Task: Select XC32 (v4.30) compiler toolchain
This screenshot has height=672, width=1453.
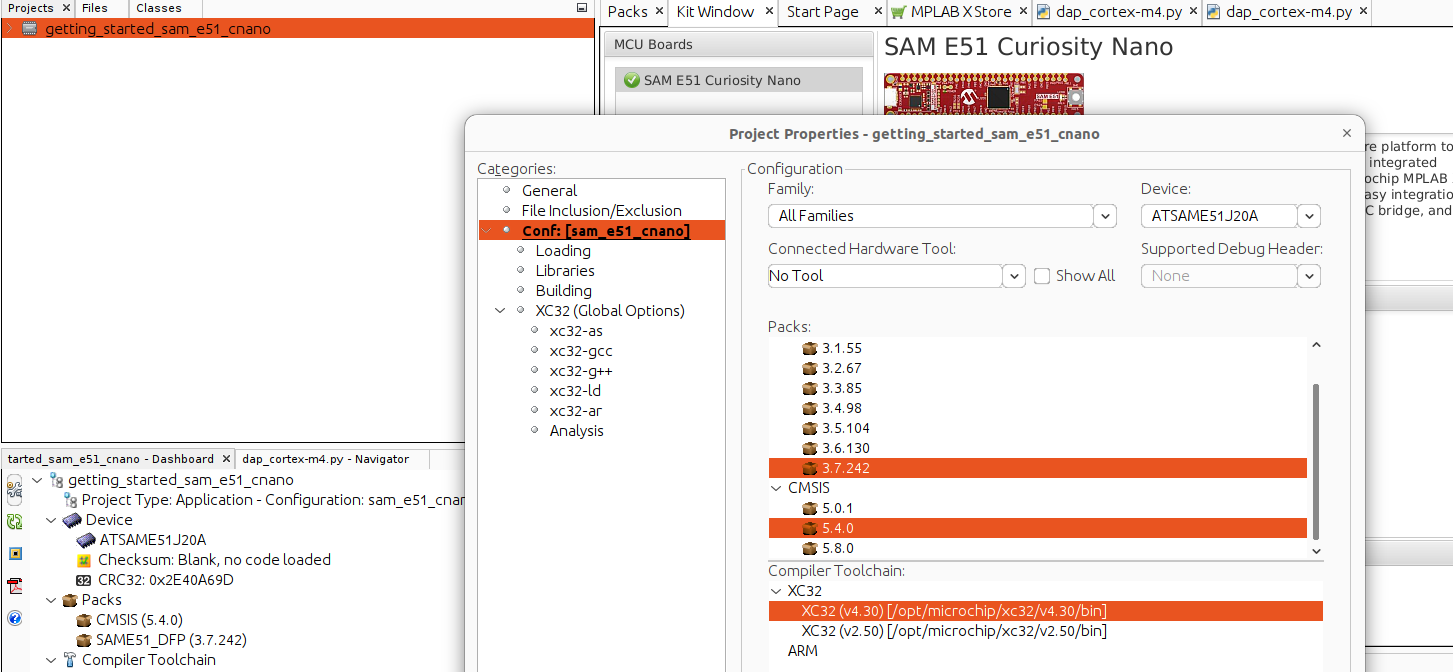Action: point(1046,611)
